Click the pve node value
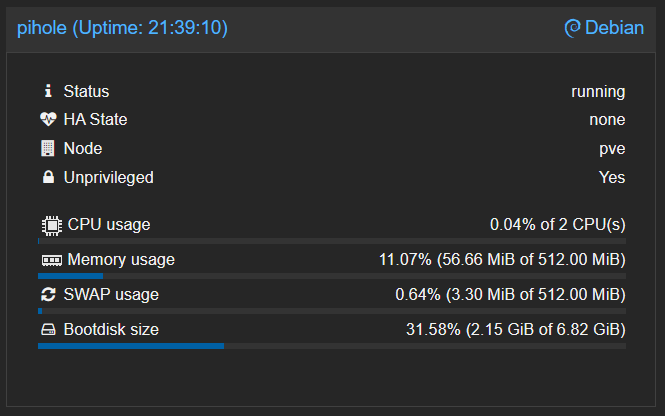Image resolution: width=665 pixels, height=416 pixels. pos(612,149)
